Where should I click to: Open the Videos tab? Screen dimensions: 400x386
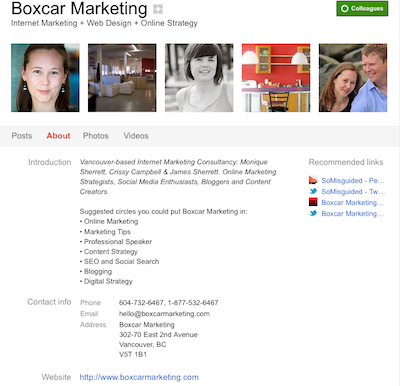click(x=136, y=136)
